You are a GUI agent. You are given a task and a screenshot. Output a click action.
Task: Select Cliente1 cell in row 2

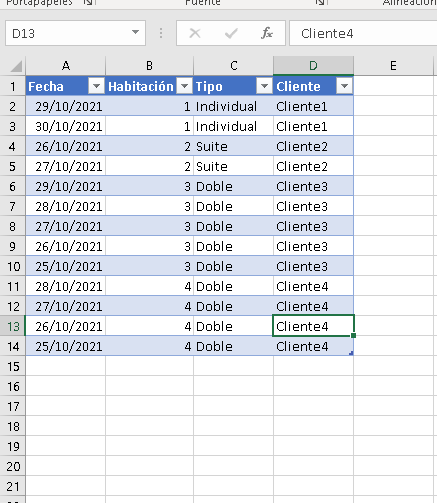tap(313, 106)
